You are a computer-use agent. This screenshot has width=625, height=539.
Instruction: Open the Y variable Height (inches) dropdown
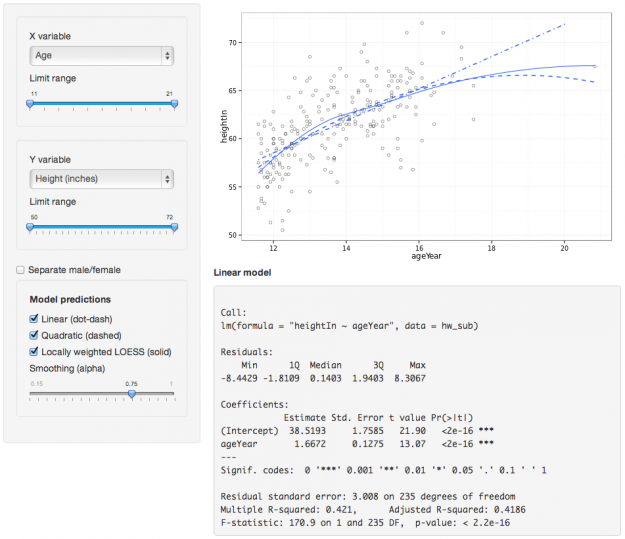coord(101,179)
